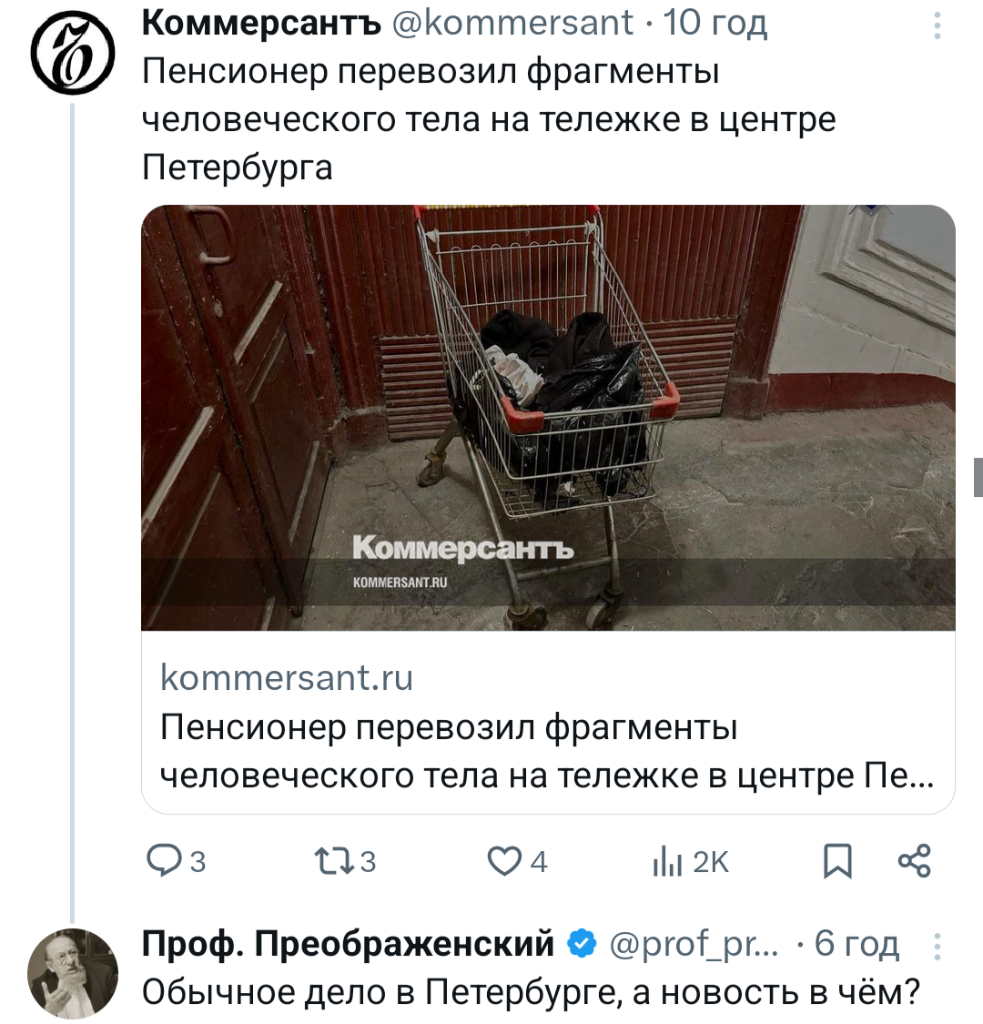The image size is (983, 1024).
Task: Click the "10 год" tweet timestamp
Action: click(x=714, y=22)
